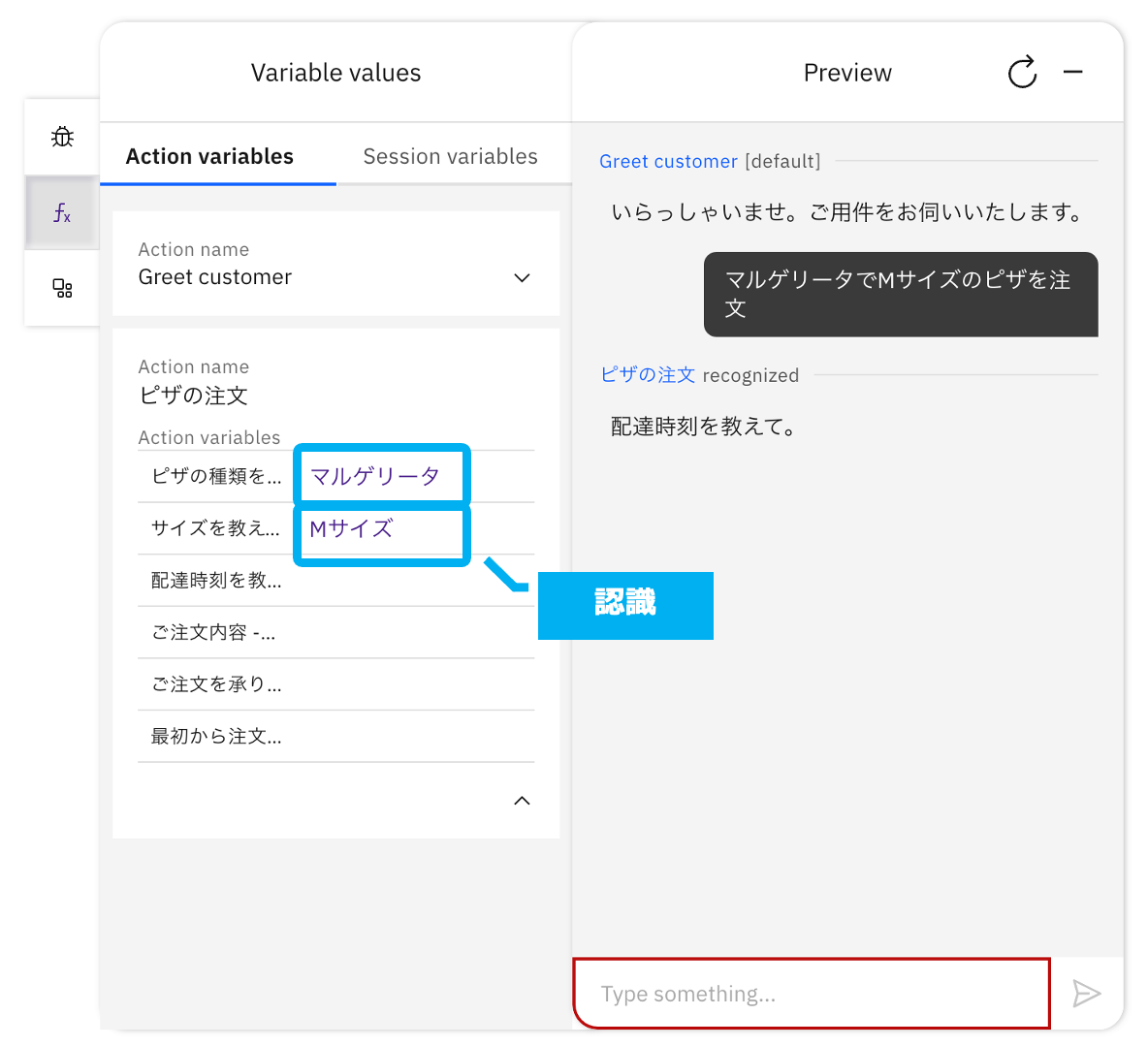This screenshot has height=1047, width=1148.
Task: Select the ご注文を承り... variable row
Action: click(x=336, y=684)
